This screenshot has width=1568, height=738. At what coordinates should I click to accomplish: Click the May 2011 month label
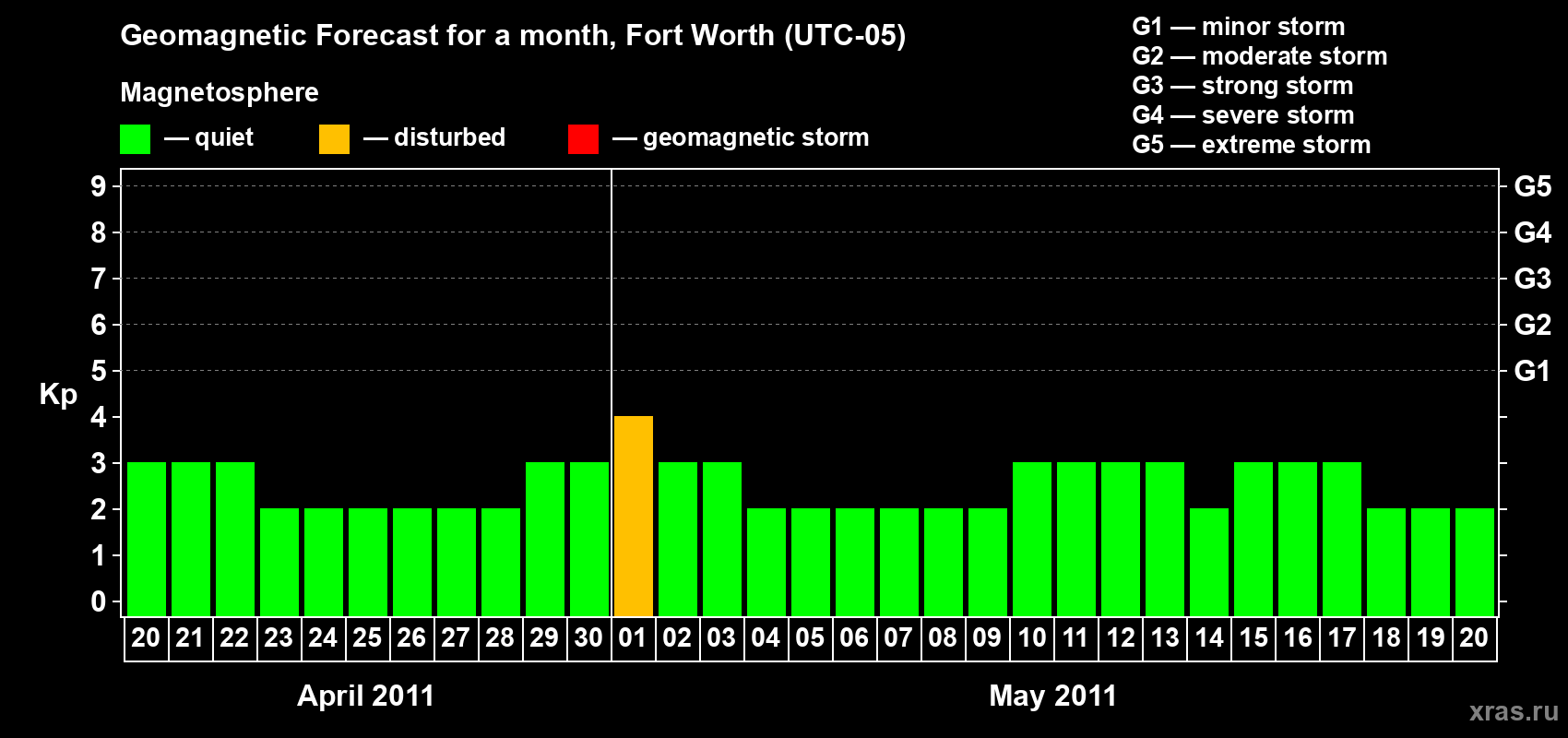click(x=1052, y=696)
